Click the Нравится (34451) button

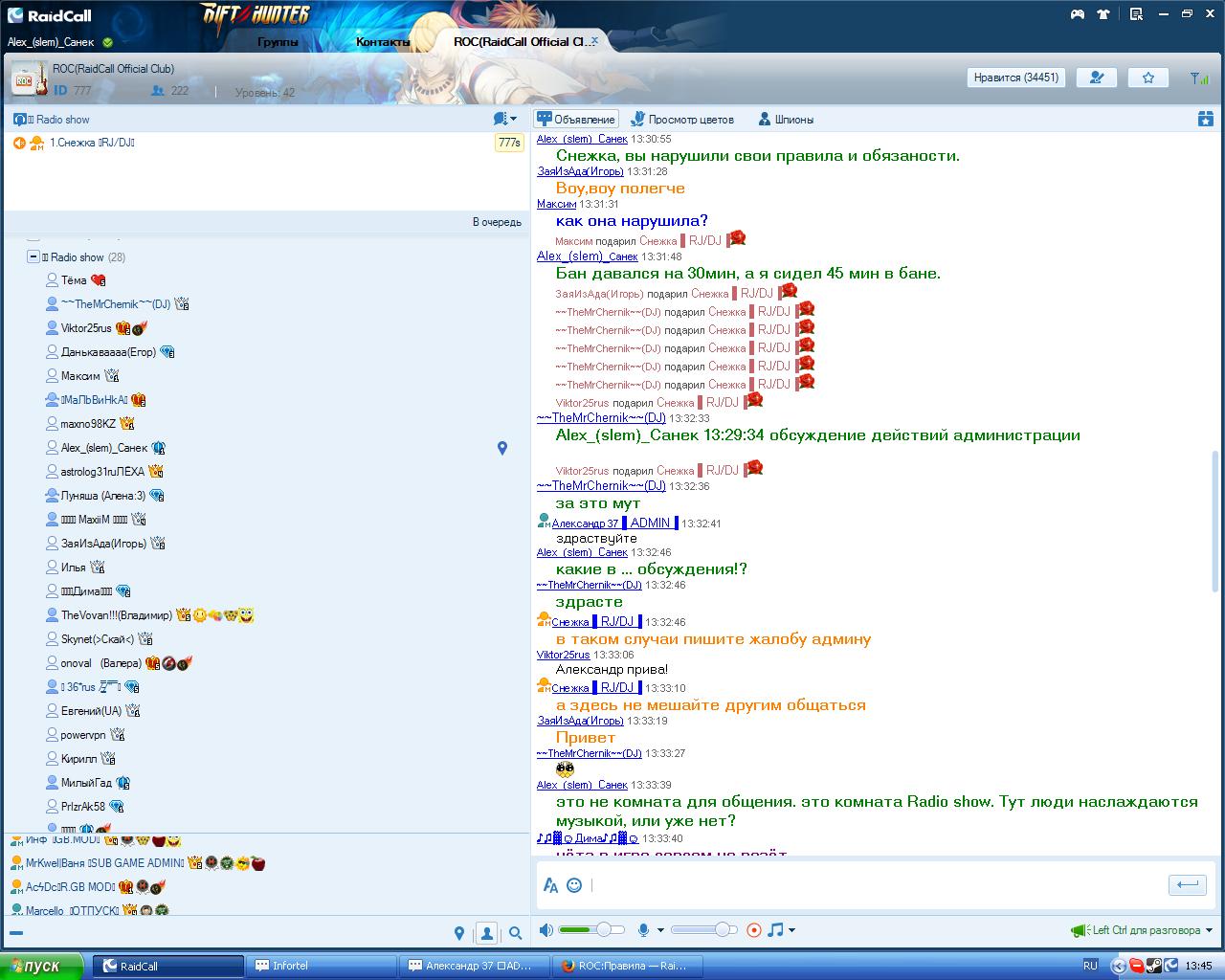coord(1016,78)
